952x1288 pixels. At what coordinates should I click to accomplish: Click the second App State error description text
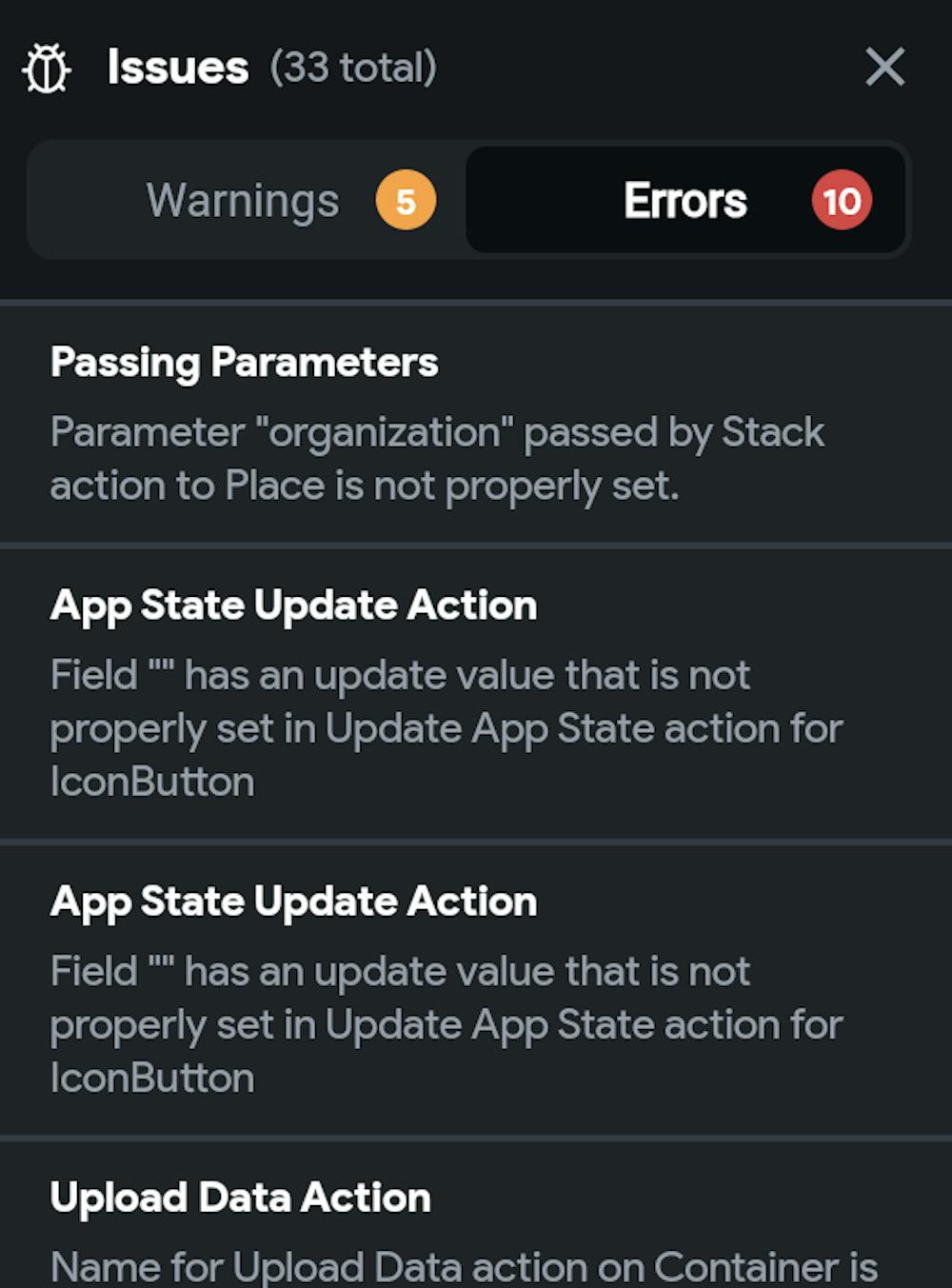[446, 1024]
